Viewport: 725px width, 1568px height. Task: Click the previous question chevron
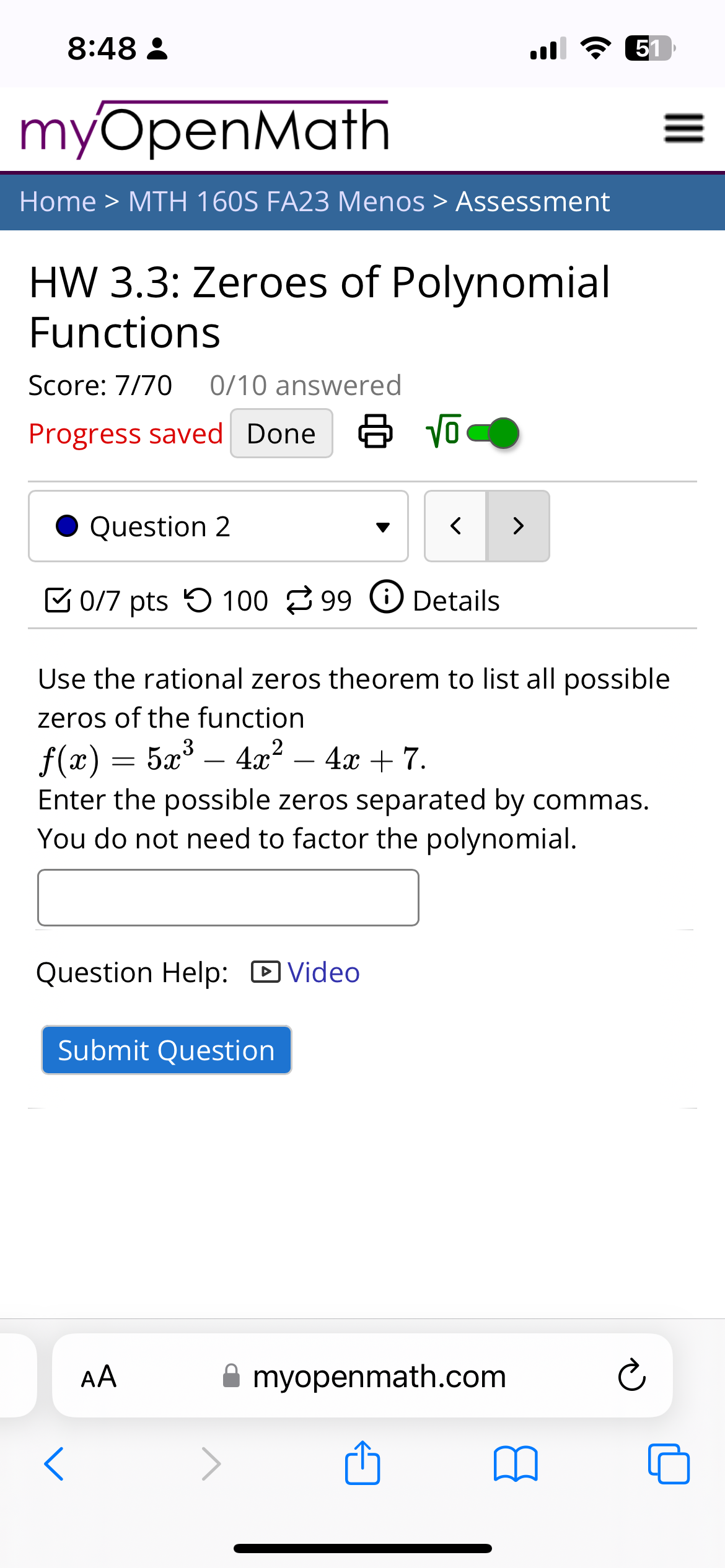point(455,526)
